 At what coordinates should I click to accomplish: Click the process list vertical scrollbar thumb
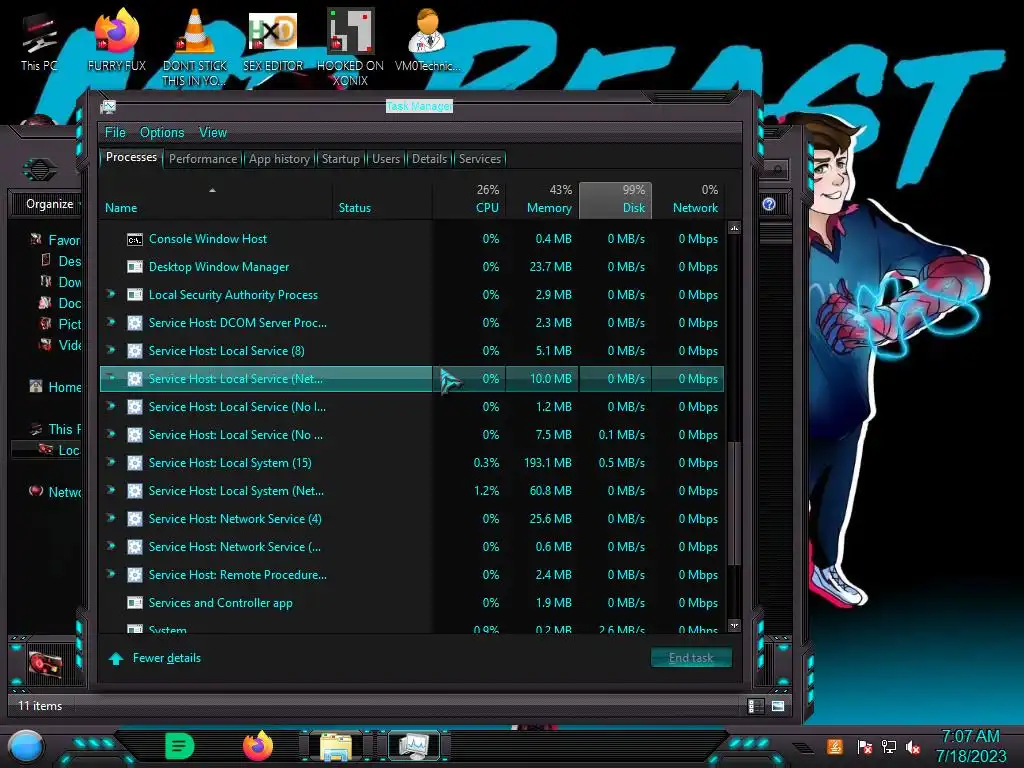tap(734, 503)
